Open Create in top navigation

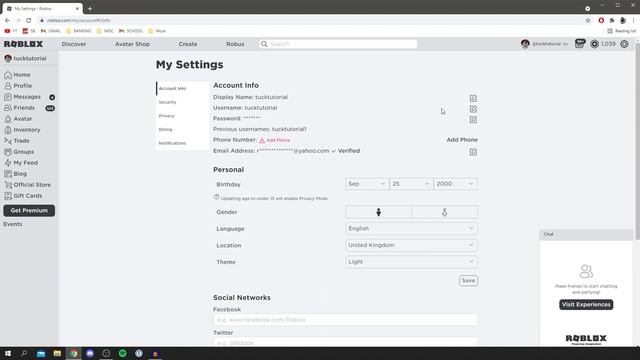(x=188, y=44)
